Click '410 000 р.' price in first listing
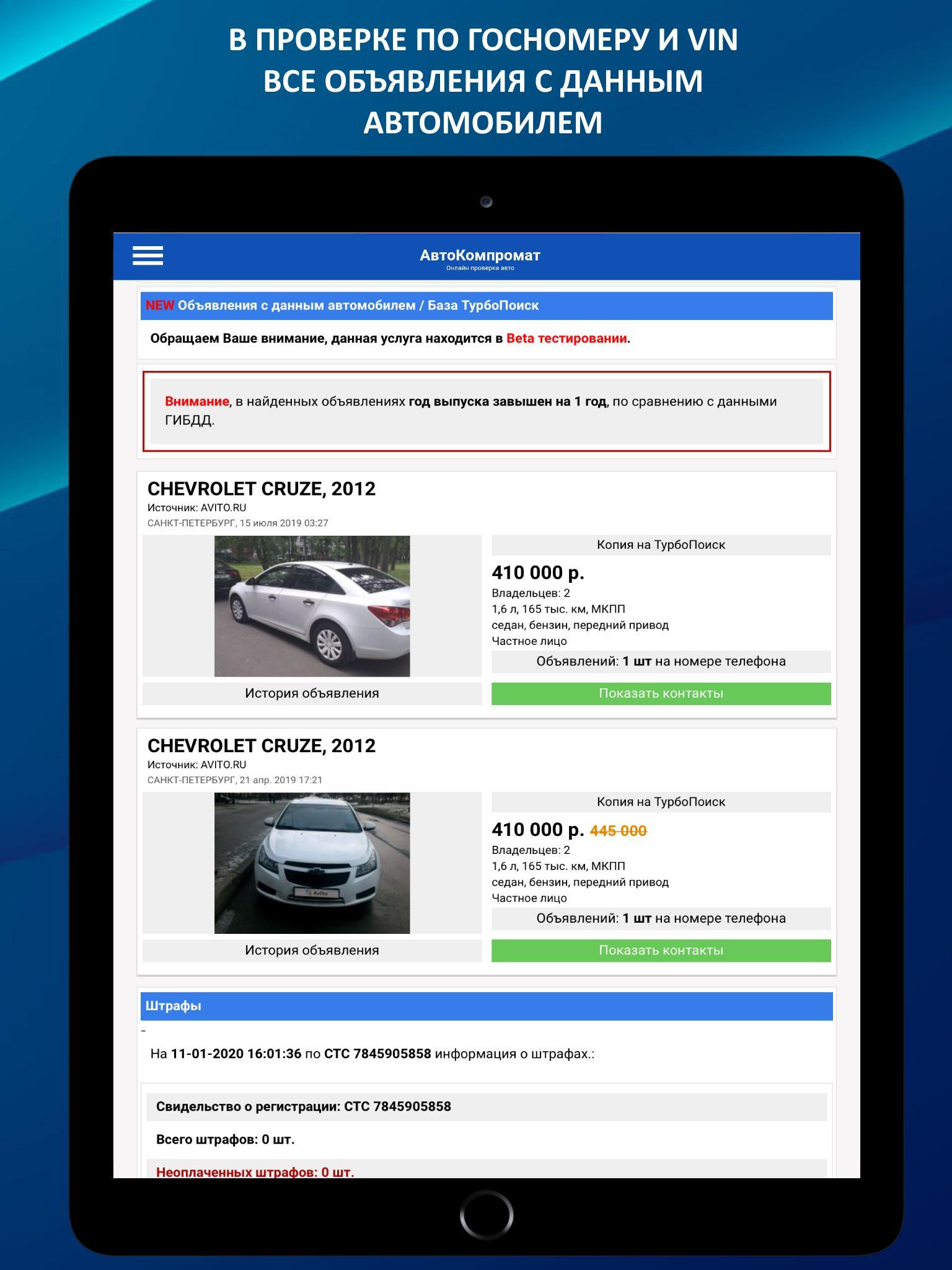Screen dimensions: 952x1270 538,572
